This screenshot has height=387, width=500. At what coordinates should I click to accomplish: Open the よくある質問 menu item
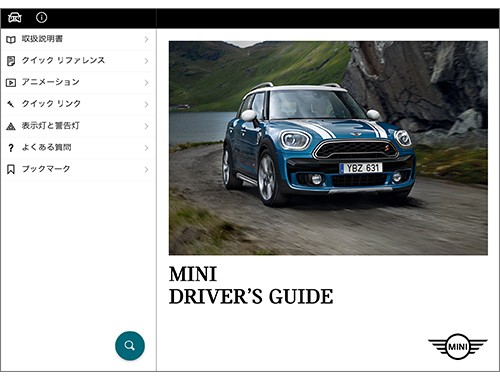point(78,148)
